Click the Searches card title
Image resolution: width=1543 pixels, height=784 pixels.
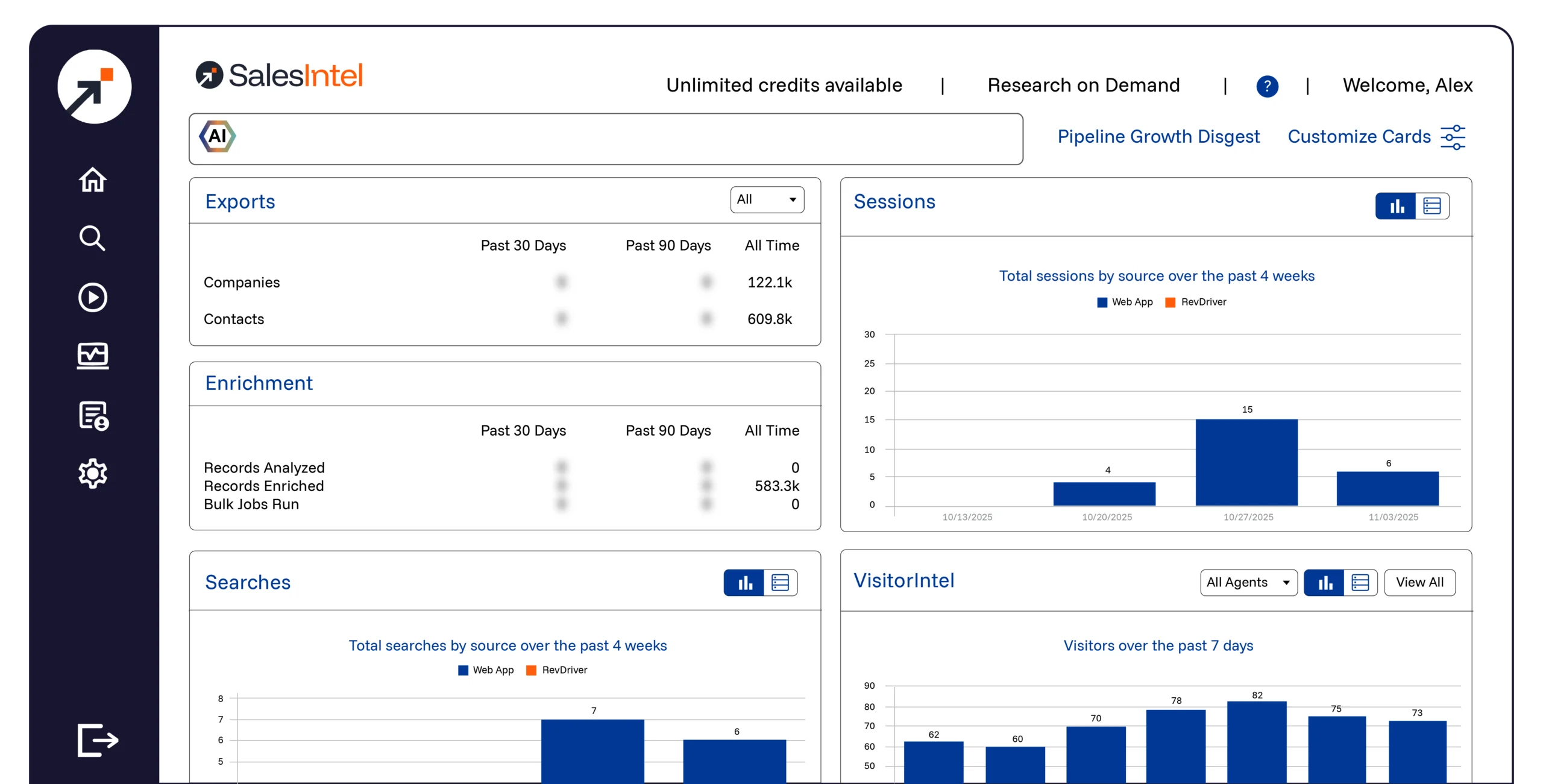(x=248, y=582)
